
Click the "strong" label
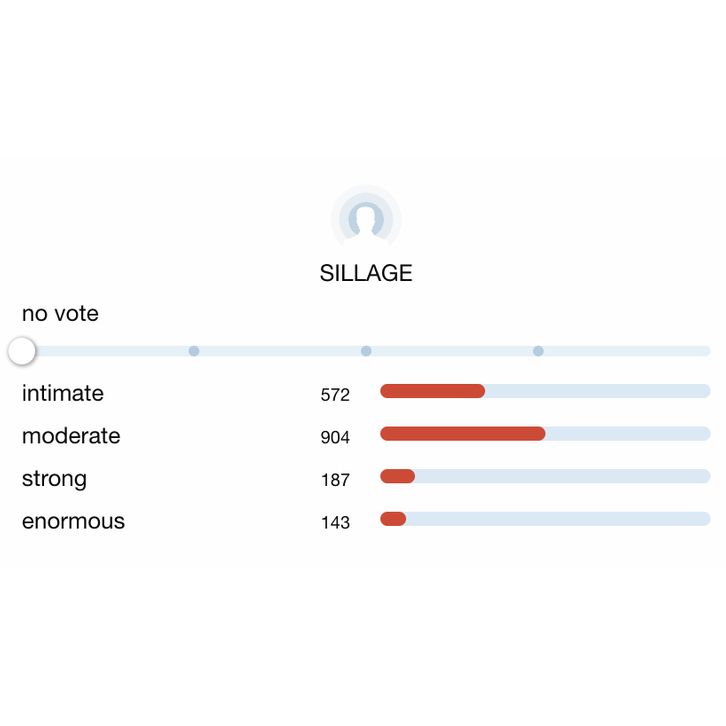54,478
